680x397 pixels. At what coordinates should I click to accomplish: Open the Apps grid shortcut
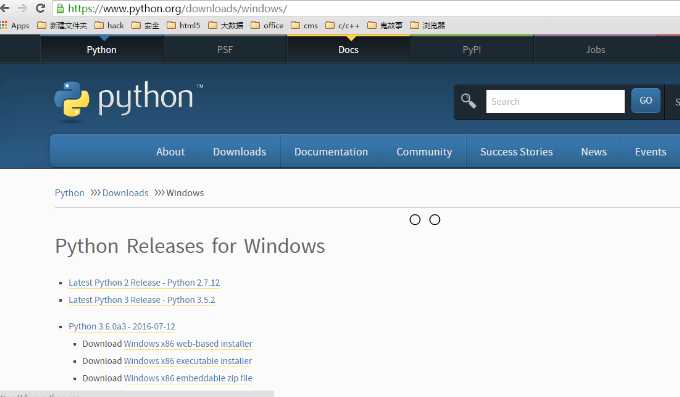[x=15, y=26]
